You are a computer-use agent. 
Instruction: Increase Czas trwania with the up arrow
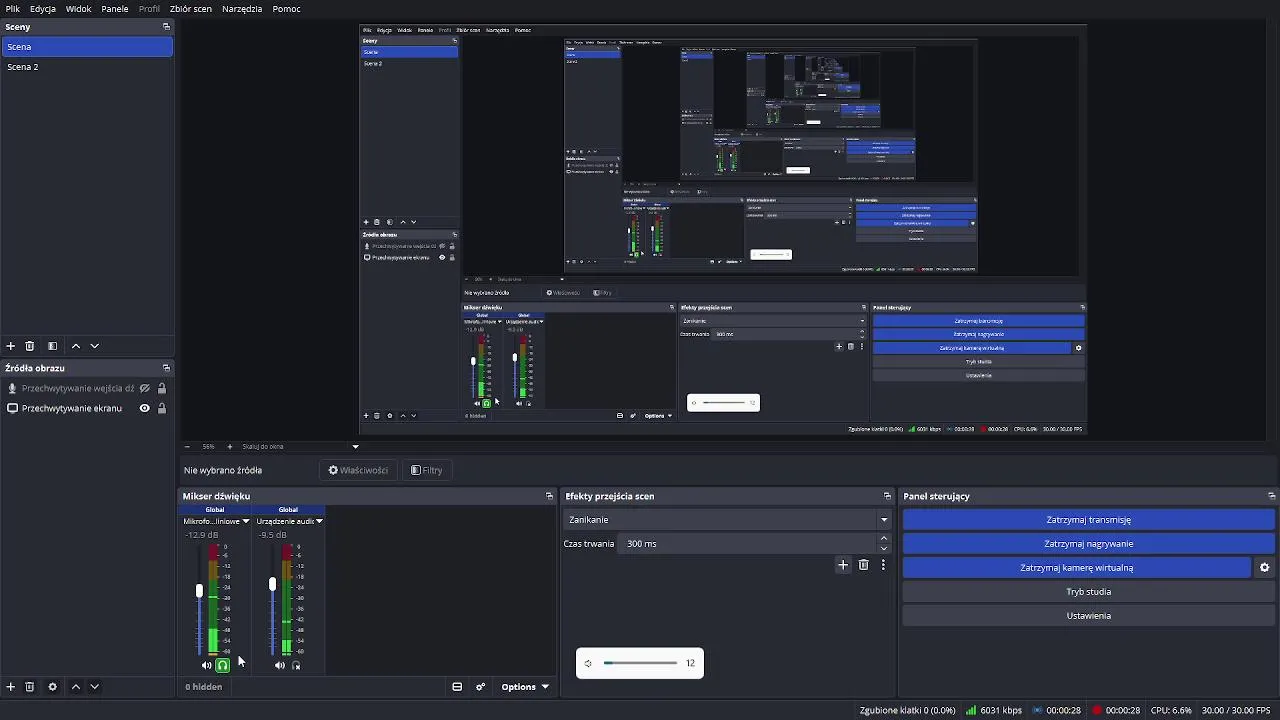[x=884, y=538]
